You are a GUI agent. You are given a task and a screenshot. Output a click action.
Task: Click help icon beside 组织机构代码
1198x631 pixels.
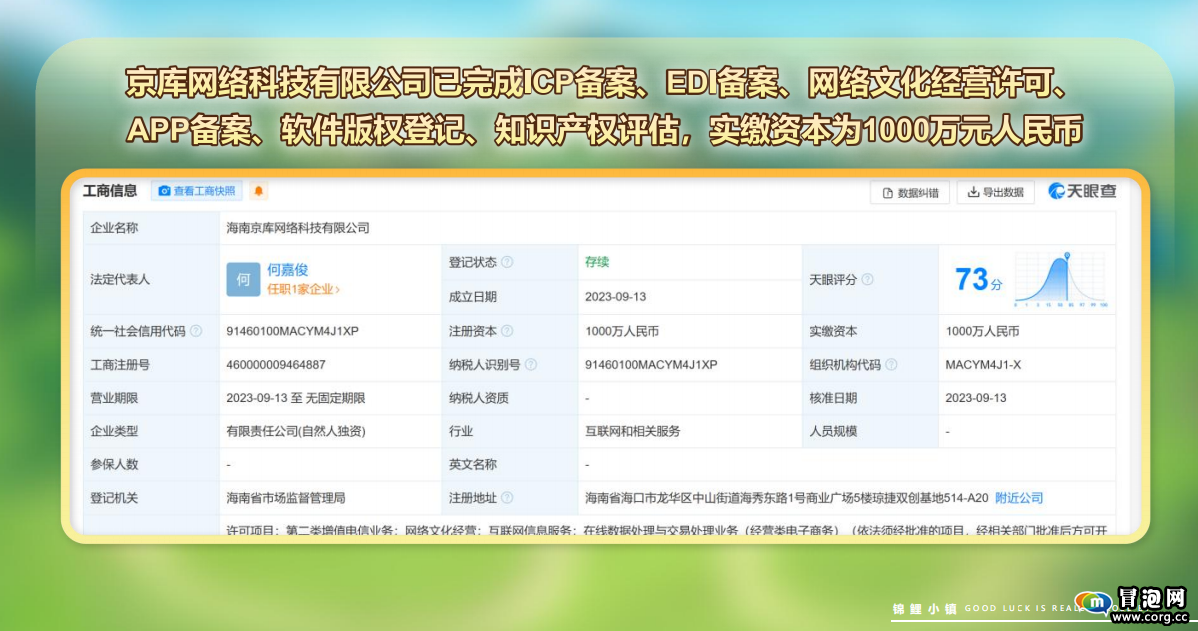tap(891, 364)
